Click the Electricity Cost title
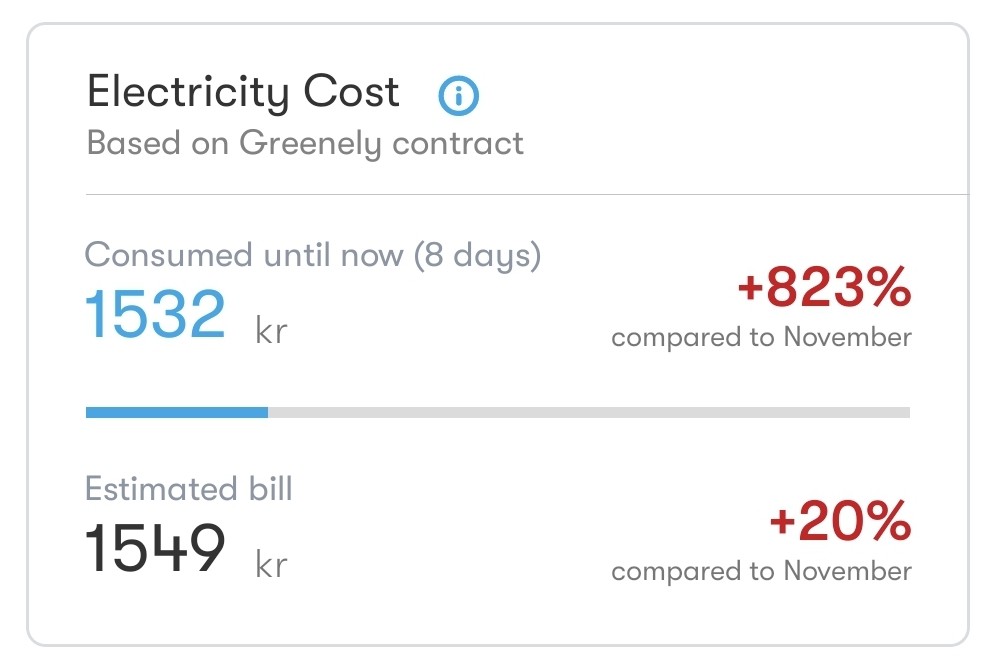 [243, 93]
